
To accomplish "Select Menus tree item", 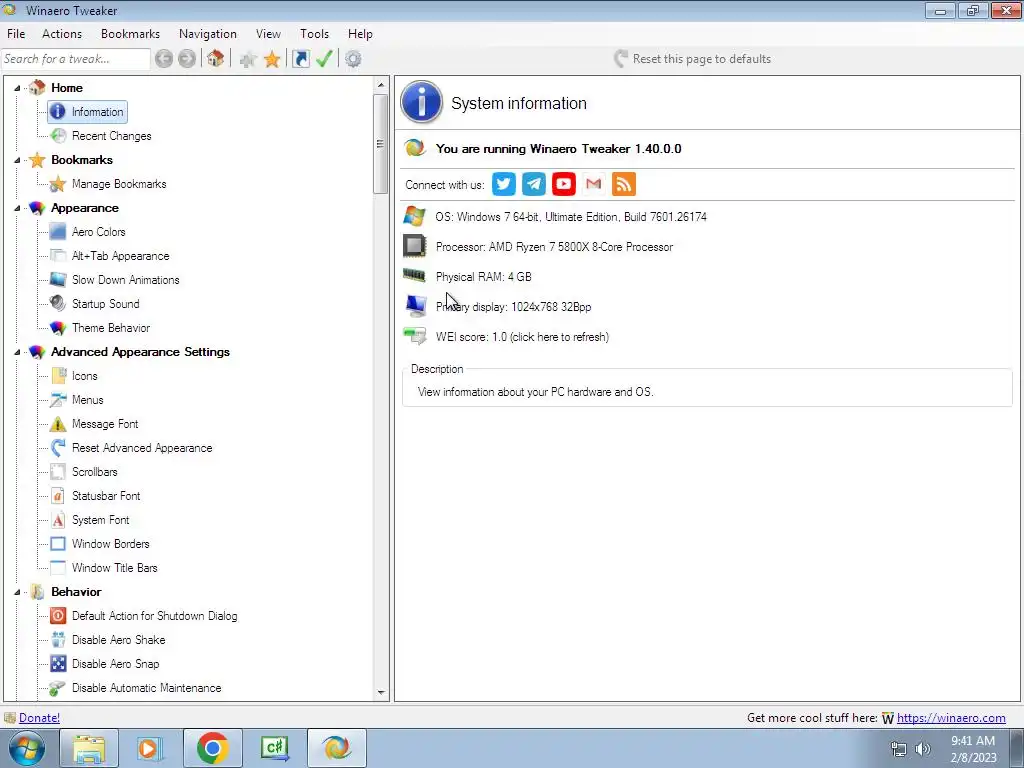I will pyautogui.click(x=88, y=400).
